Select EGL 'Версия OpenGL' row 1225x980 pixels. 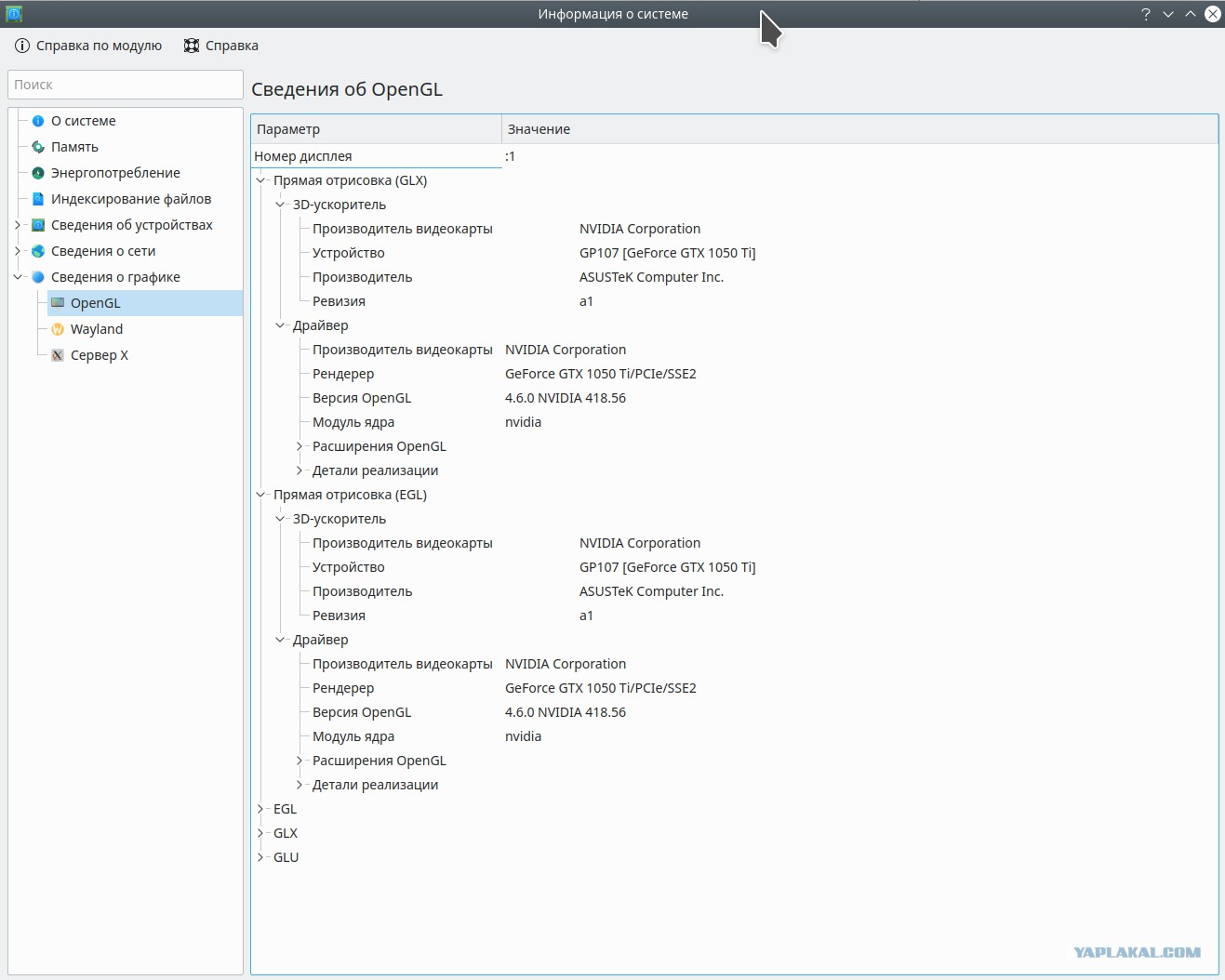click(735, 712)
